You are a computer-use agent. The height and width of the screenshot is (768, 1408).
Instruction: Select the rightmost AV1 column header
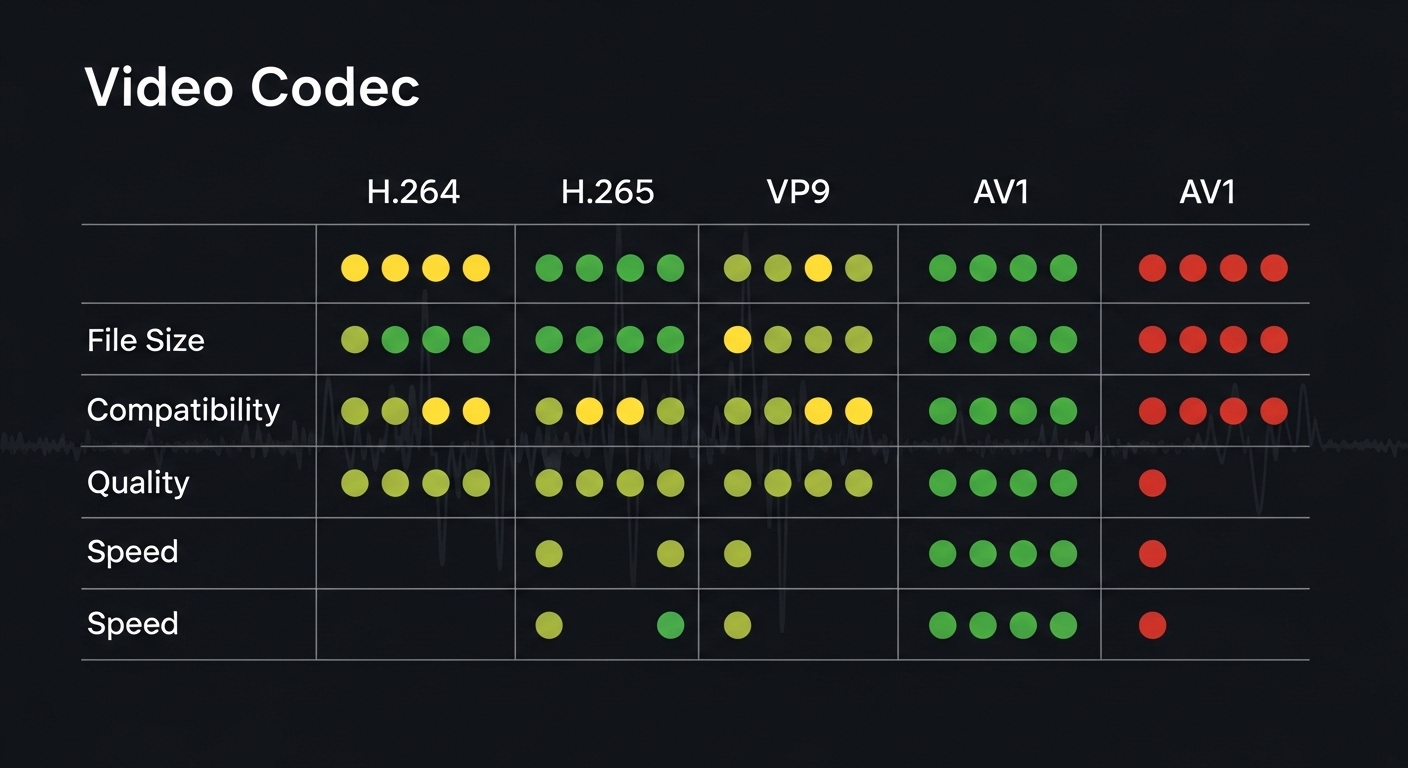1207,192
